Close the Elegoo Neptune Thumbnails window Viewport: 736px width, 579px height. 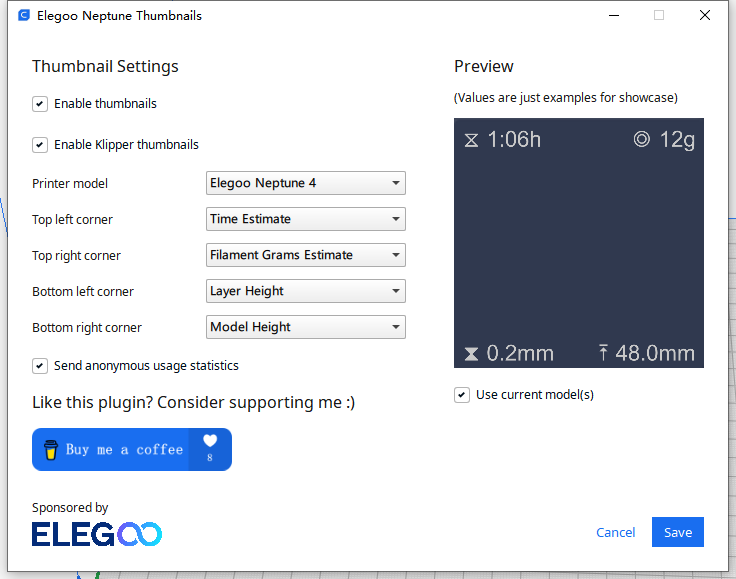pos(705,16)
